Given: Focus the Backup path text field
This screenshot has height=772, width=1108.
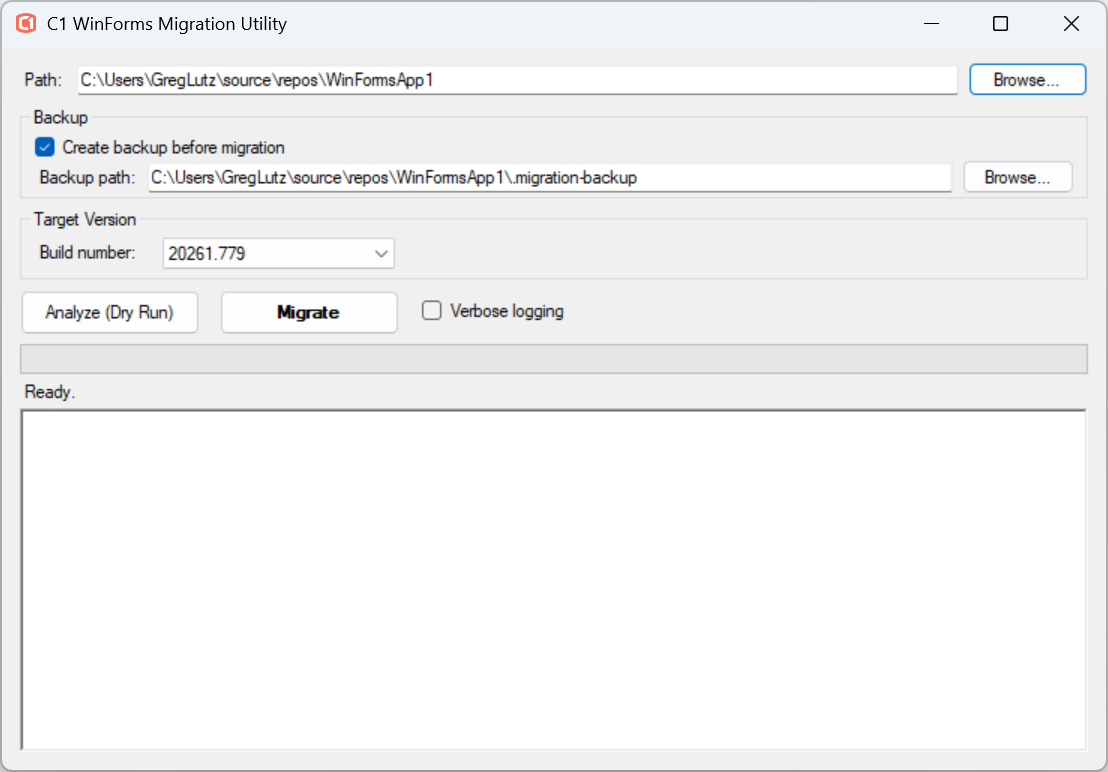Looking at the screenshot, I should point(550,177).
